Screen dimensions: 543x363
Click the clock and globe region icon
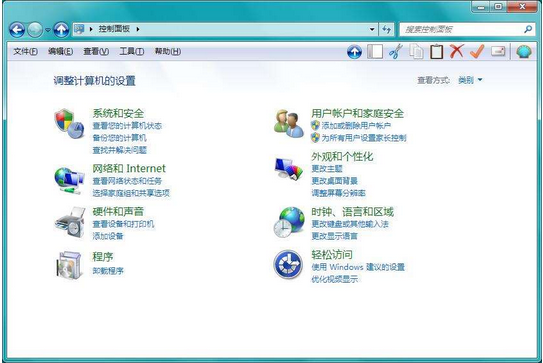point(289,222)
